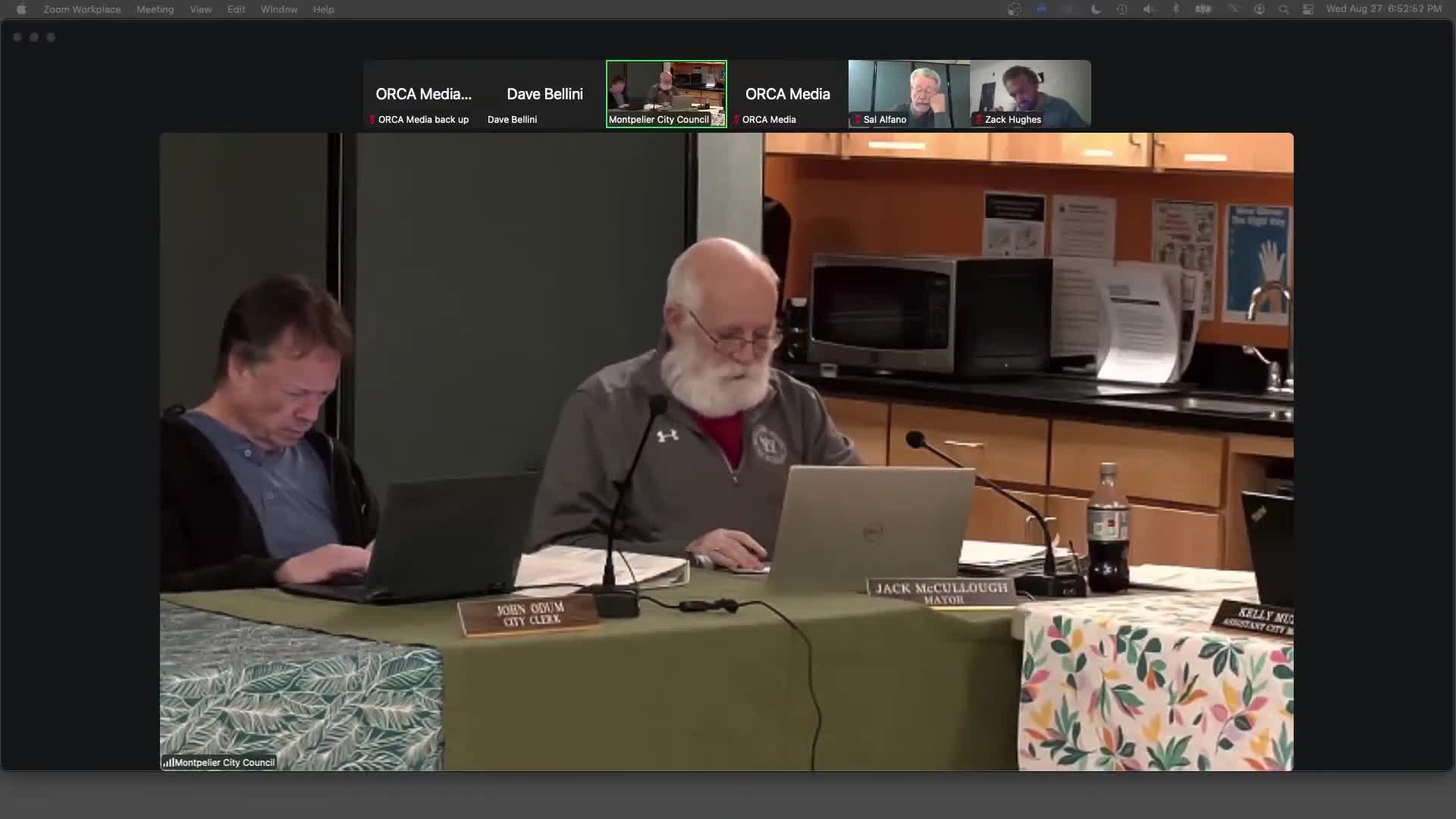Click the Bluetooth menu bar icon
The width and height of the screenshot is (1456, 819).
1176,9
